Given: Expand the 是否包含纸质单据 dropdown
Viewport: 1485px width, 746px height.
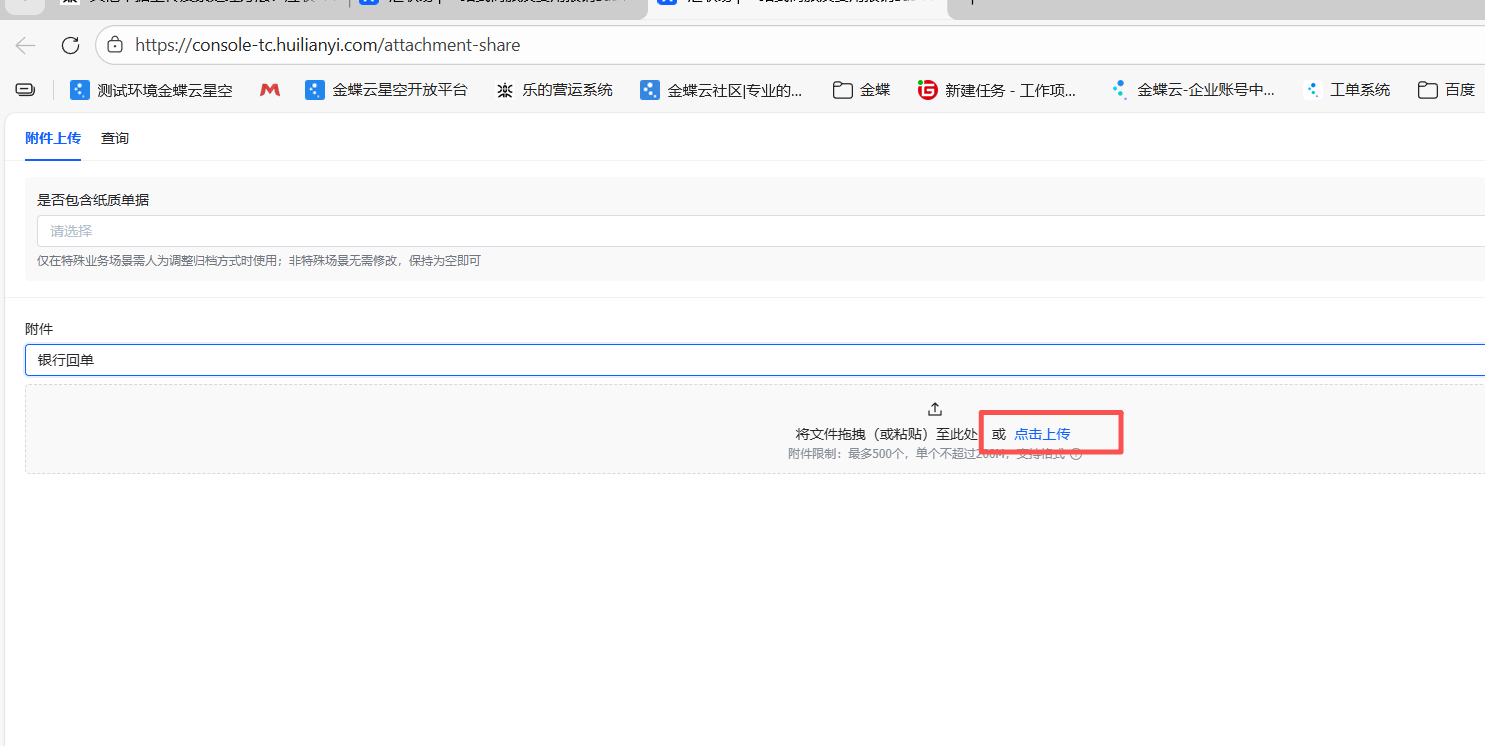Looking at the screenshot, I should 760,231.
